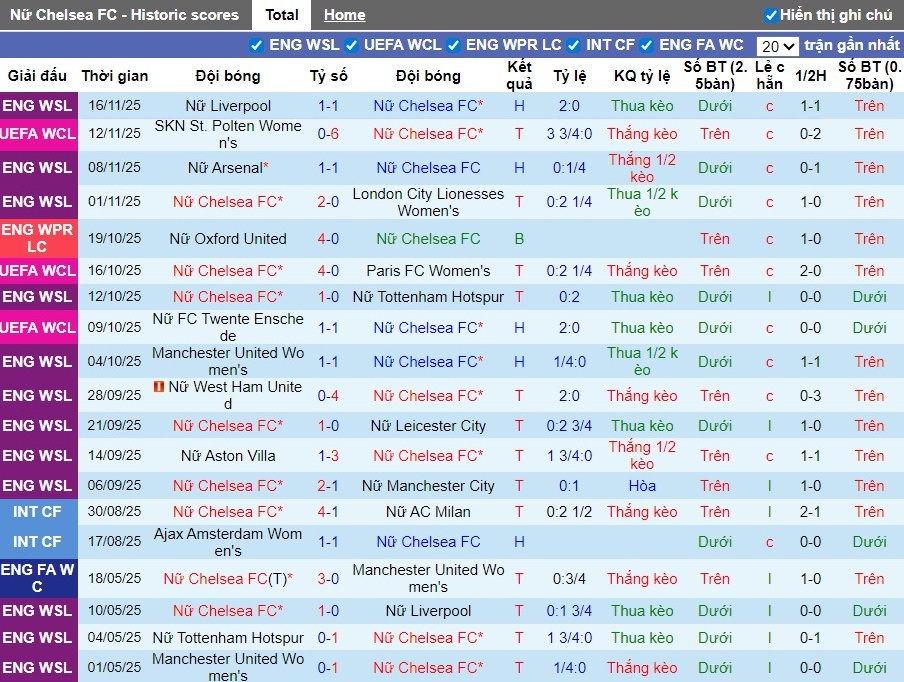904x682 pixels.
Task: Click the ENG WPR LC league cell on 19/10/25
Action: point(38,238)
